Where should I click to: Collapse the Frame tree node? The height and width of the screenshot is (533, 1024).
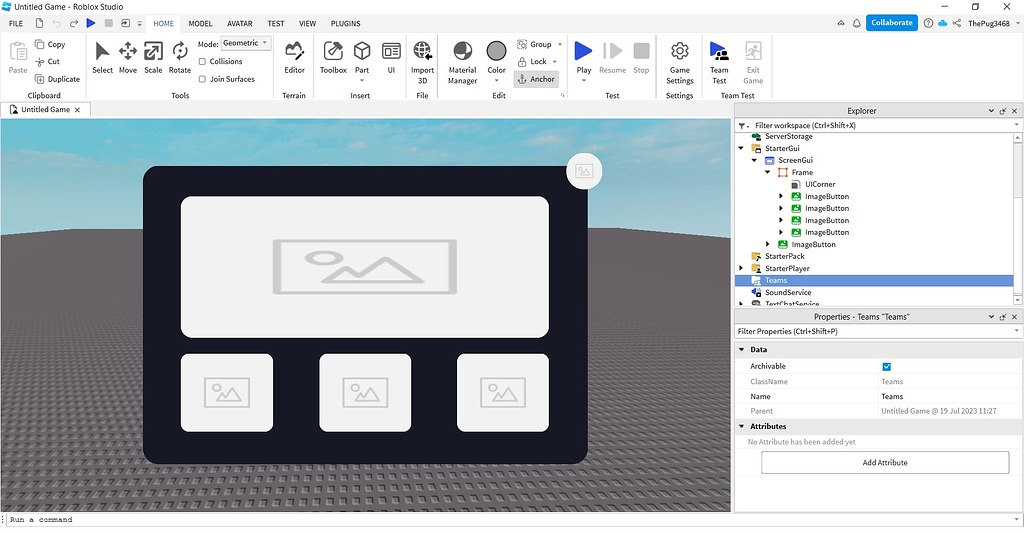(x=768, y=173)
